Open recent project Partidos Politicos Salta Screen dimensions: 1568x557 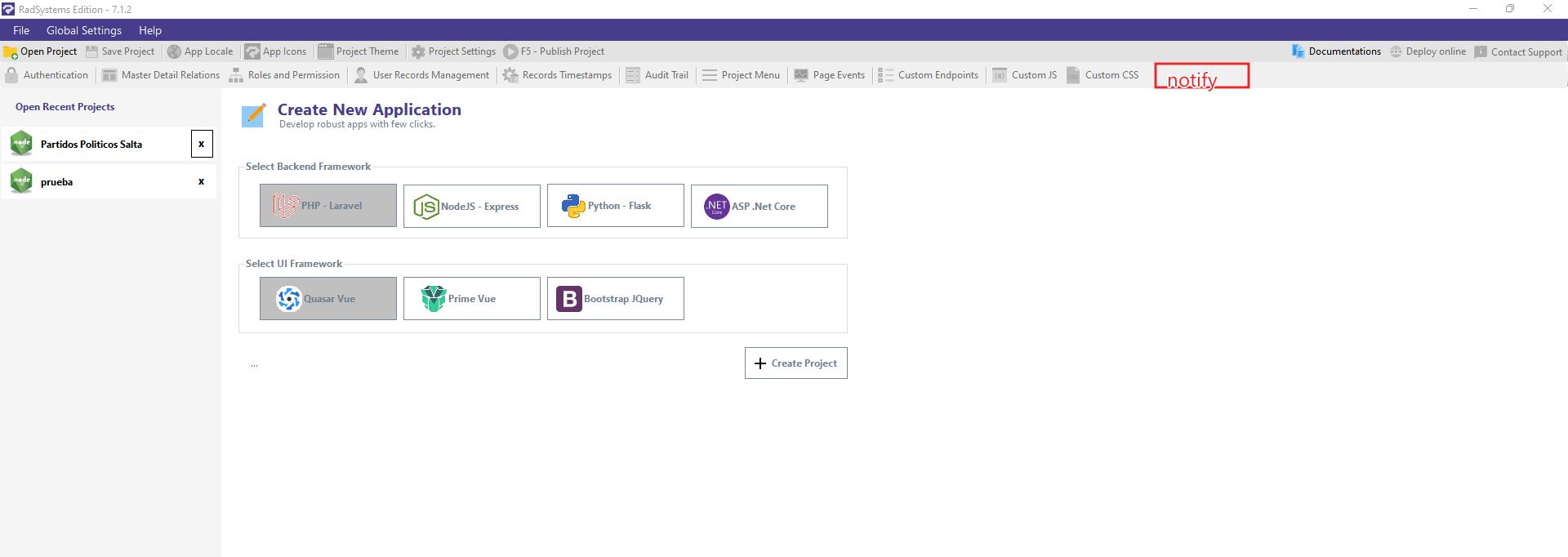click(91, 145)
